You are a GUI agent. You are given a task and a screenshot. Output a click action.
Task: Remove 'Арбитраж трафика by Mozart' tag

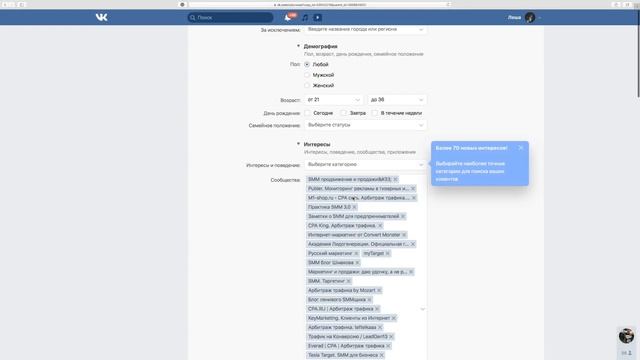pyautogui.click(x=379, y=291)
